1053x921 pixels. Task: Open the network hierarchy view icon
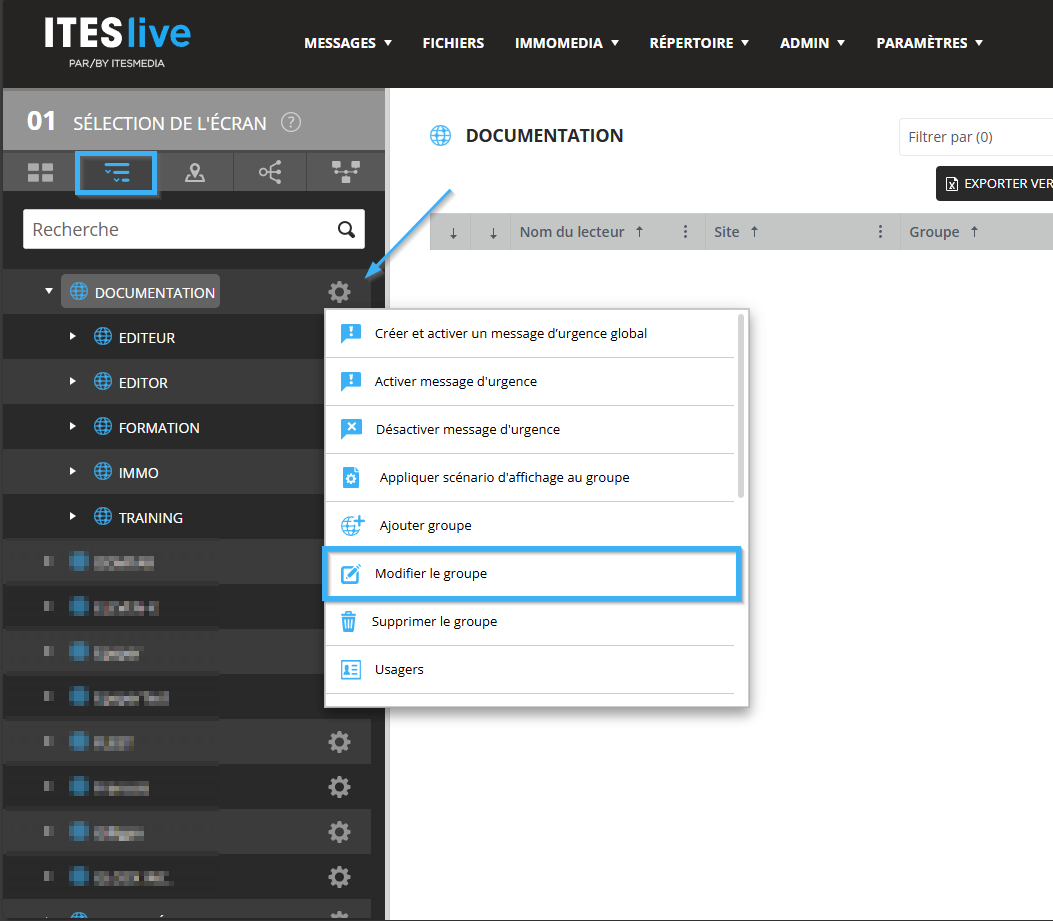tap(346, 173)
